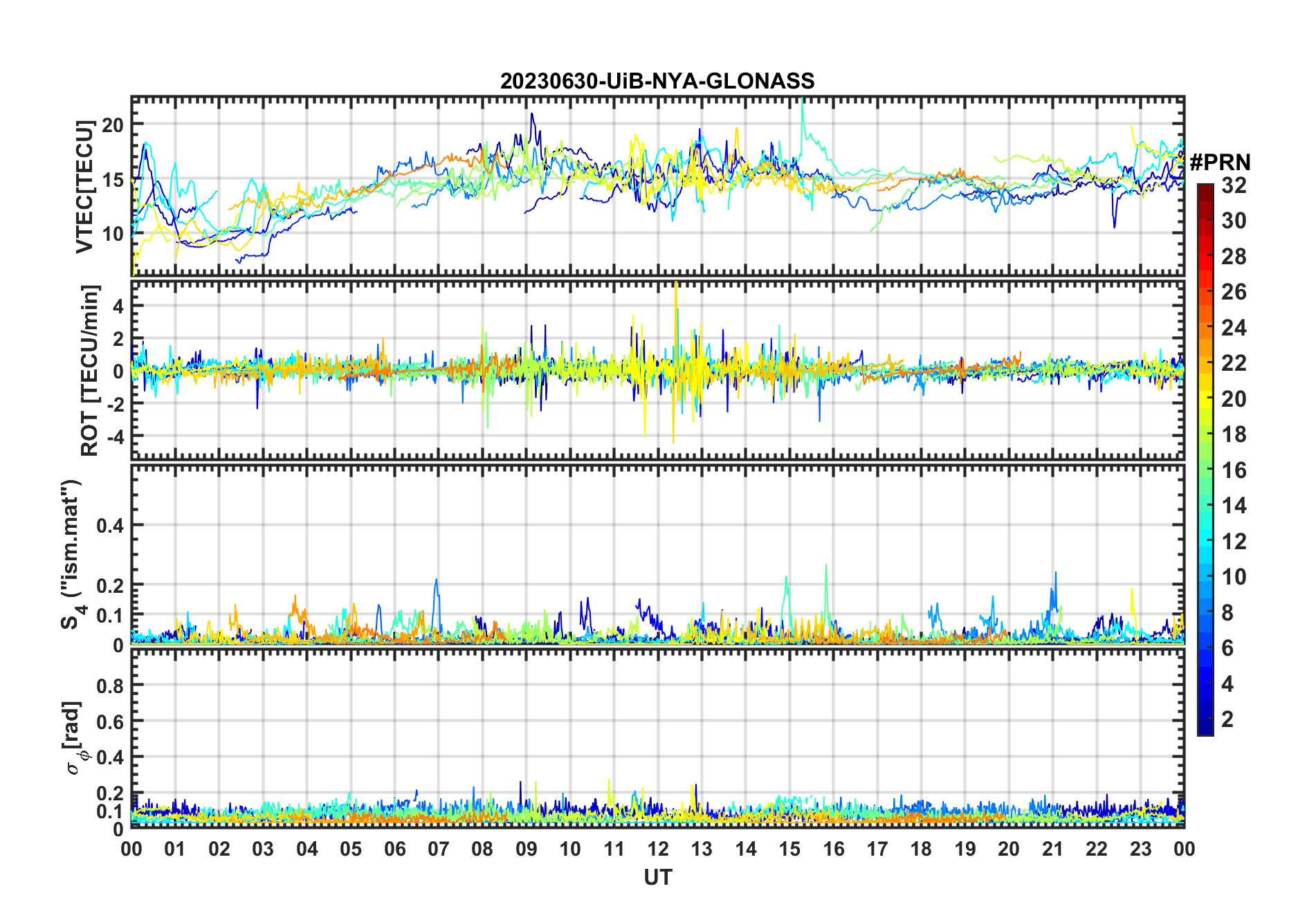Select the "6" label on the PRN colorbar
1316x920 pixels.
(1228, 648)
